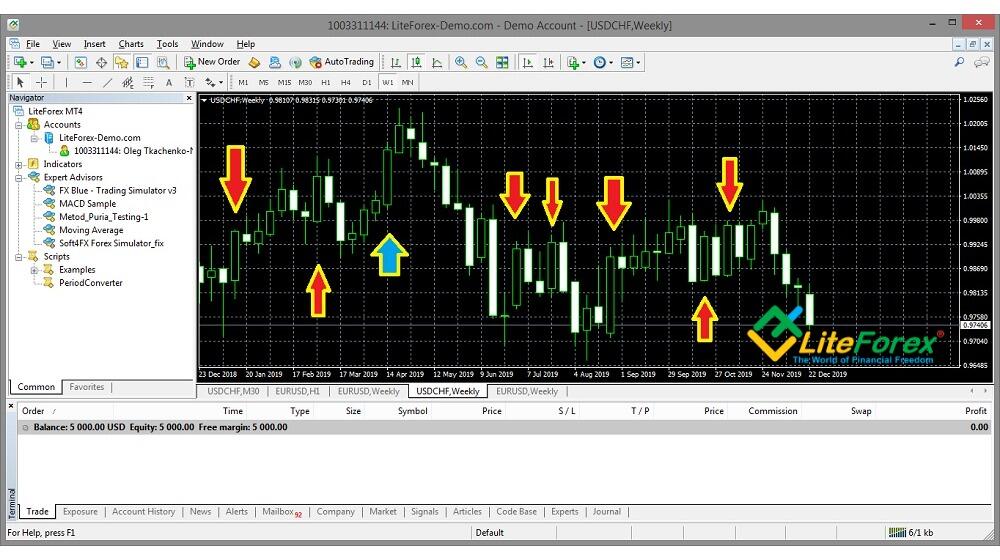Pick the draw trendline tool

point(108,82)
